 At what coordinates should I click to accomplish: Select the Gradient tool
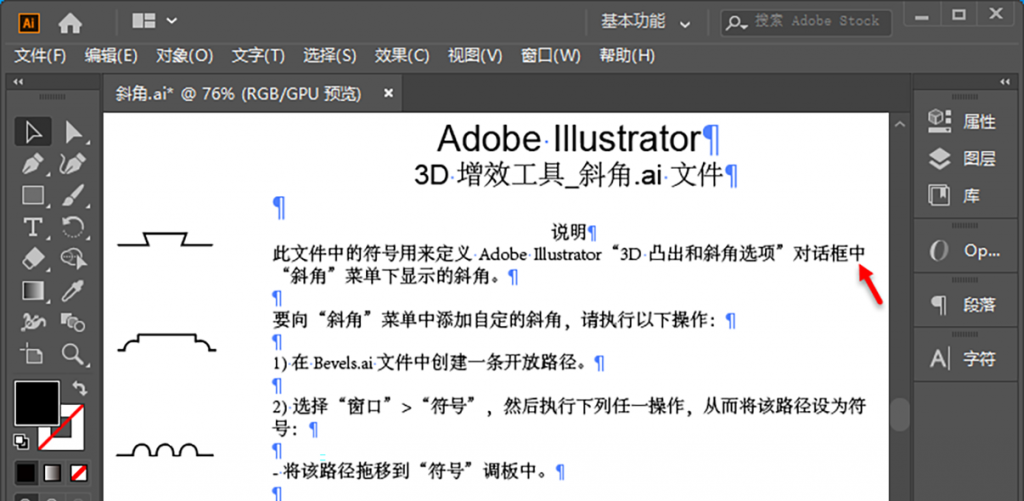33,291
